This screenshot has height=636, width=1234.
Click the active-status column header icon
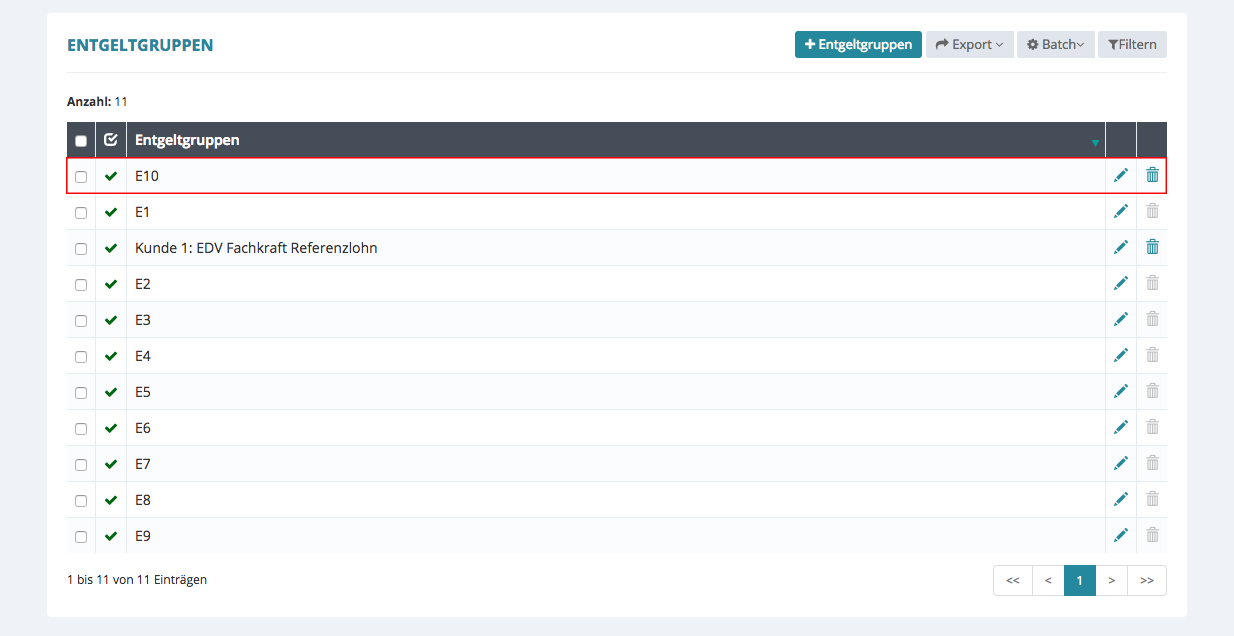pyautogui.click(x=111, y=140)
